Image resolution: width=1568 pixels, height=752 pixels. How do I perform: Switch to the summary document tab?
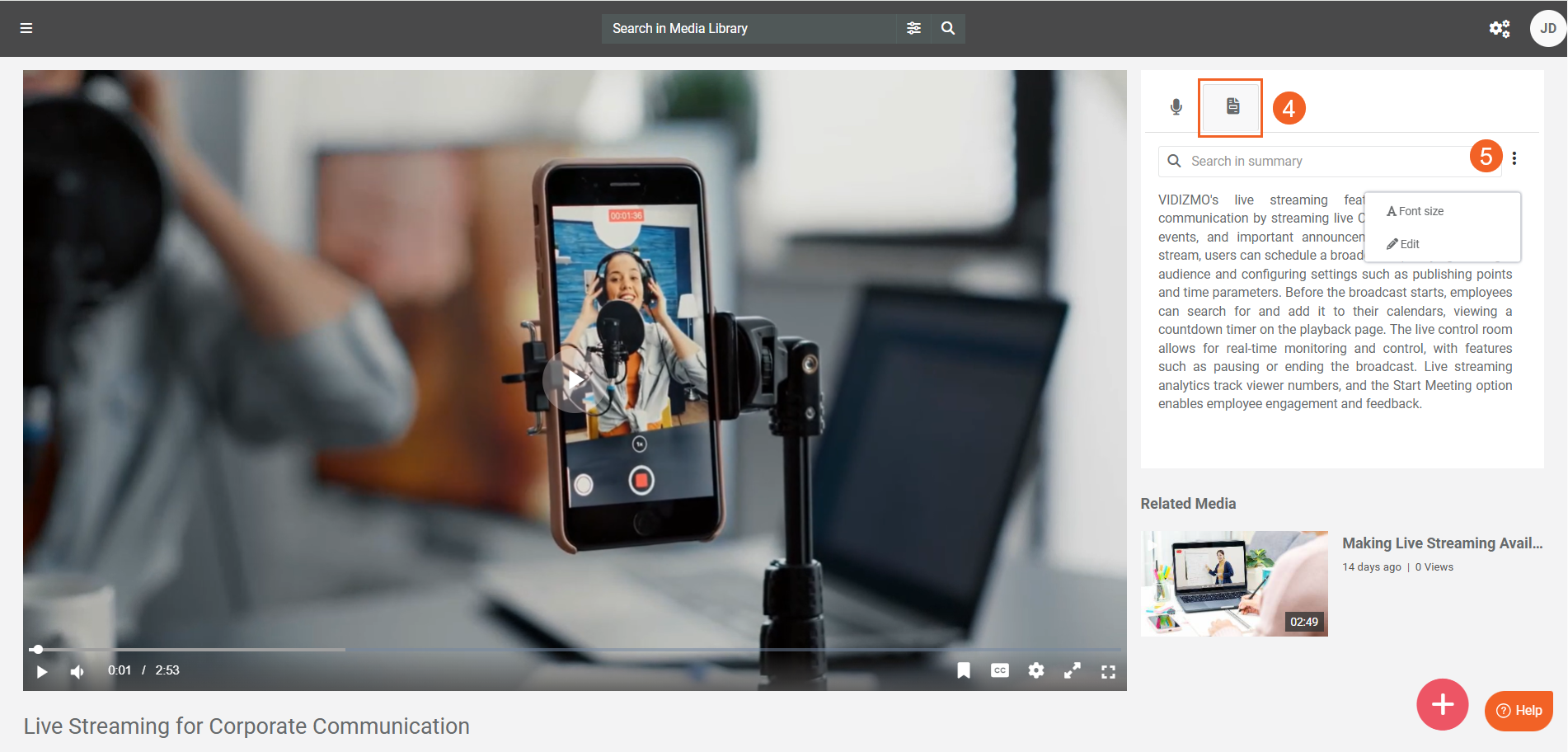click(1232, 106)
